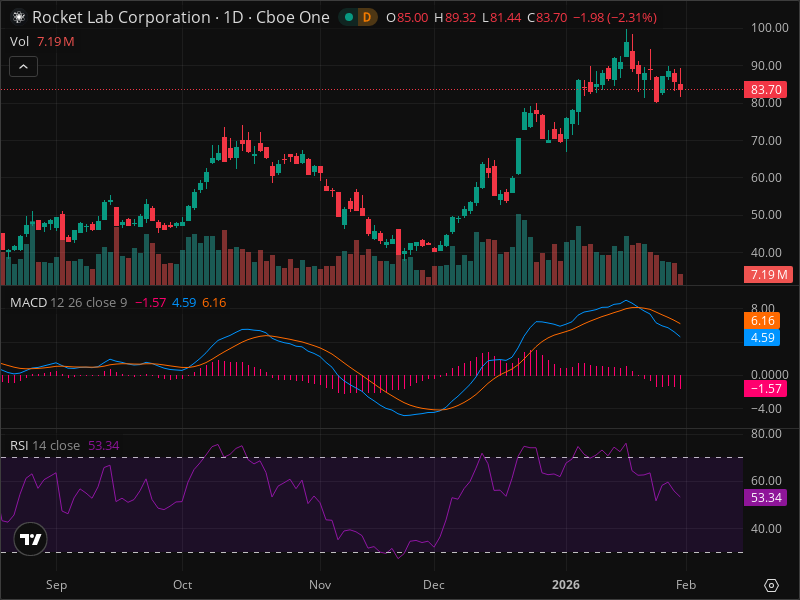Click the 50.00 price scale label
Viewport: 800px width, 600px height.
tap(766, 215)
